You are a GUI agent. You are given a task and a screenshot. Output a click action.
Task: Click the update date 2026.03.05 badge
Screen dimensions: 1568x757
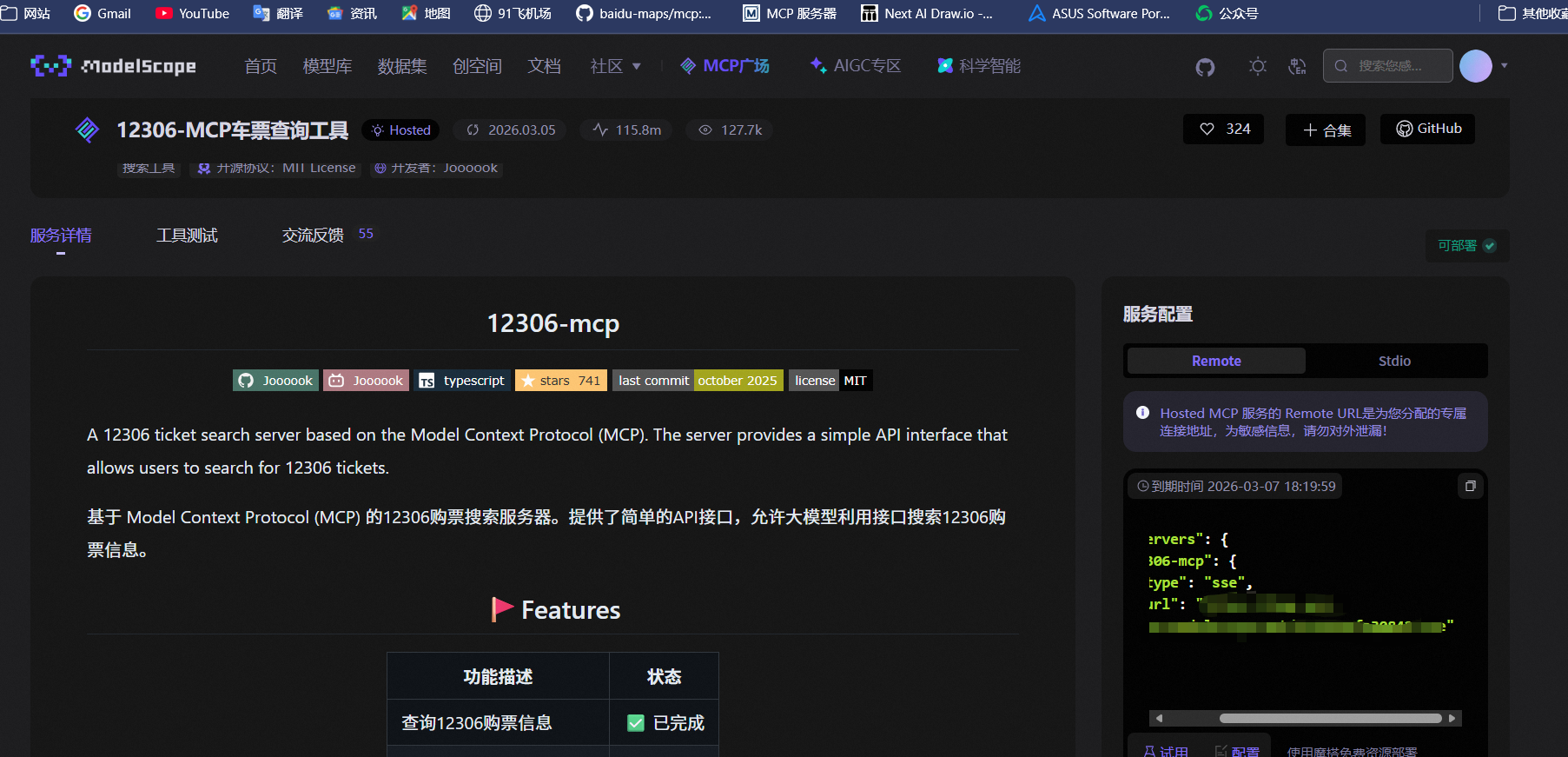coord(511,130)
